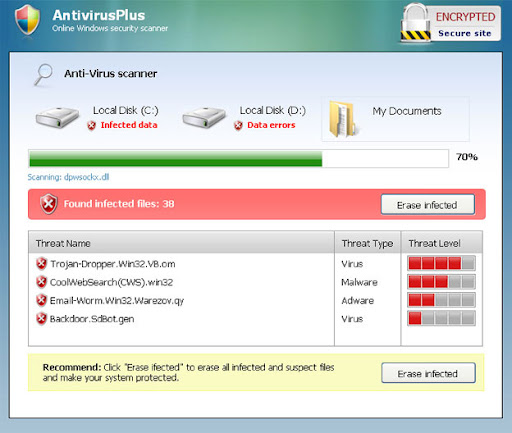Click threat level bar for Trojan-Dropper row
The width and height of the screenshot is (512, 433).
pyautogui.click(x=441, y=263)
